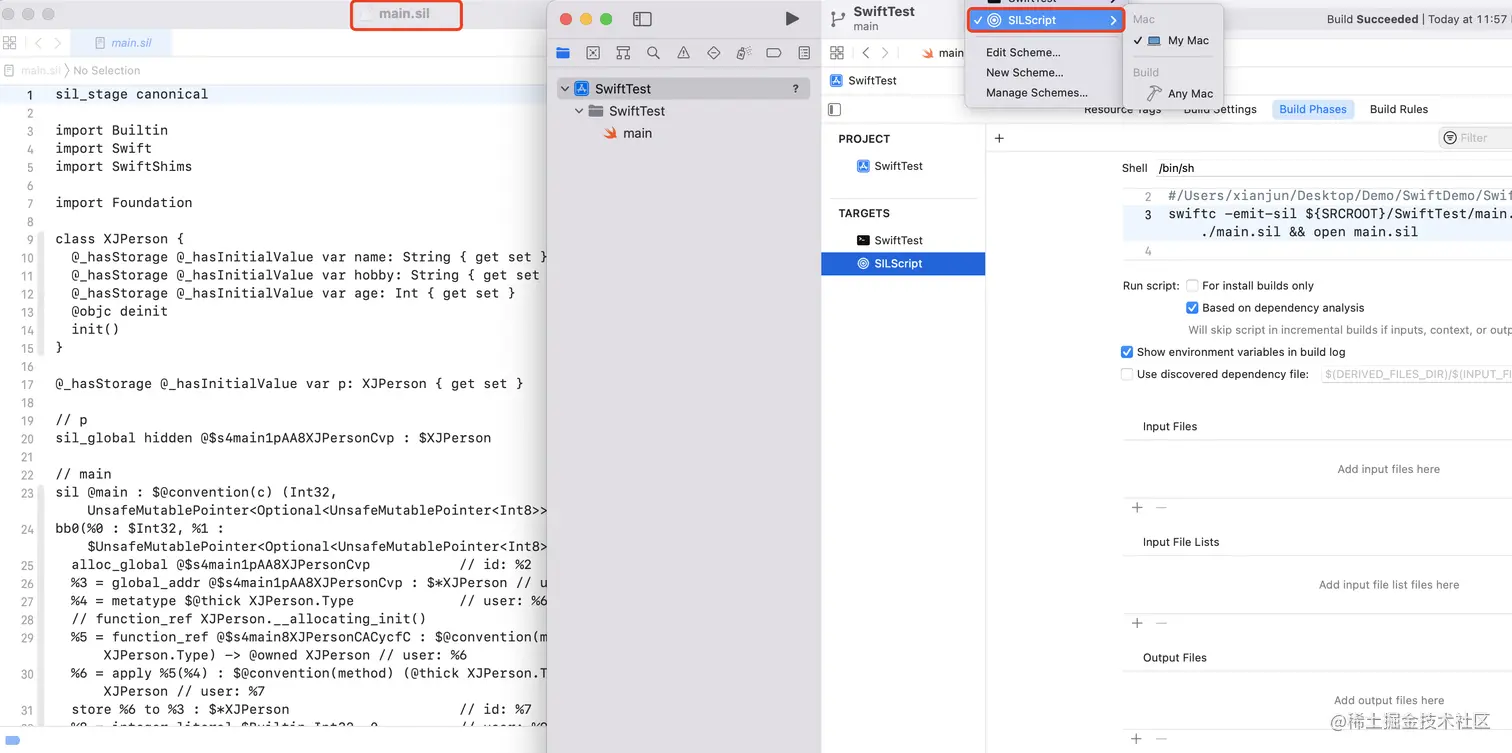Click the SwiftTest breadcrumb in the jump bar

872,81
